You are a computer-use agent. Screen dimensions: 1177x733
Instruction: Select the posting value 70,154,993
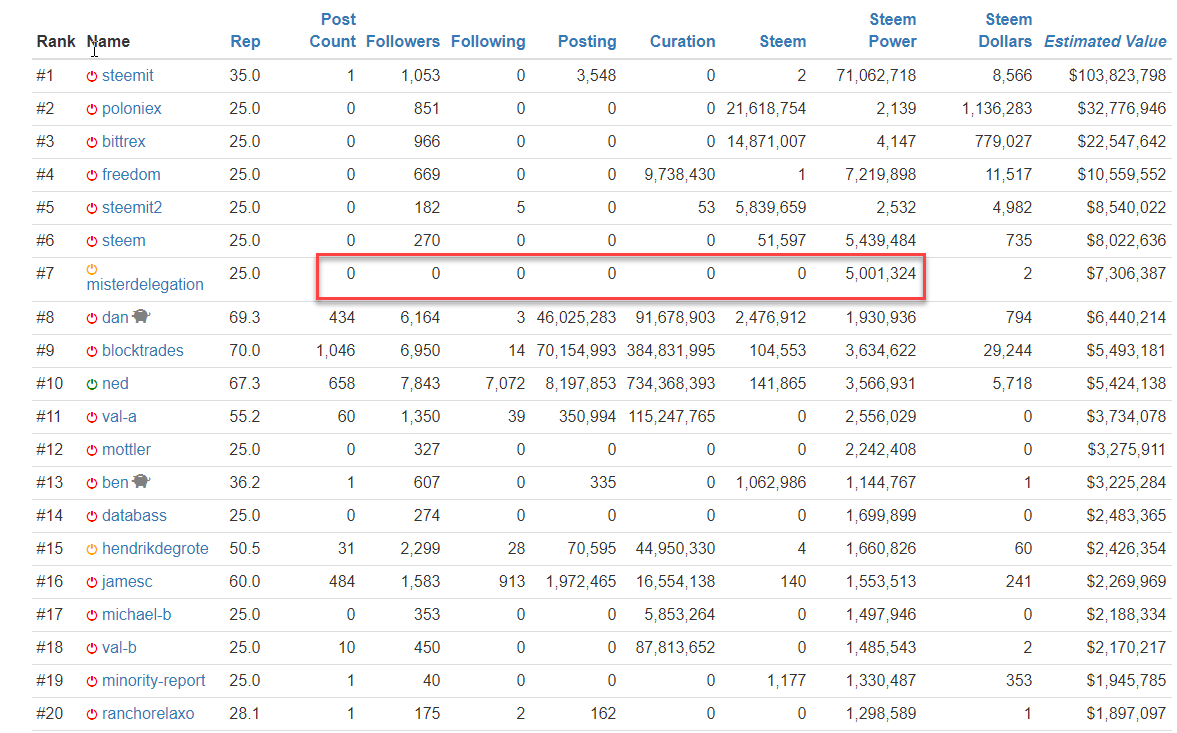[576, 351]
